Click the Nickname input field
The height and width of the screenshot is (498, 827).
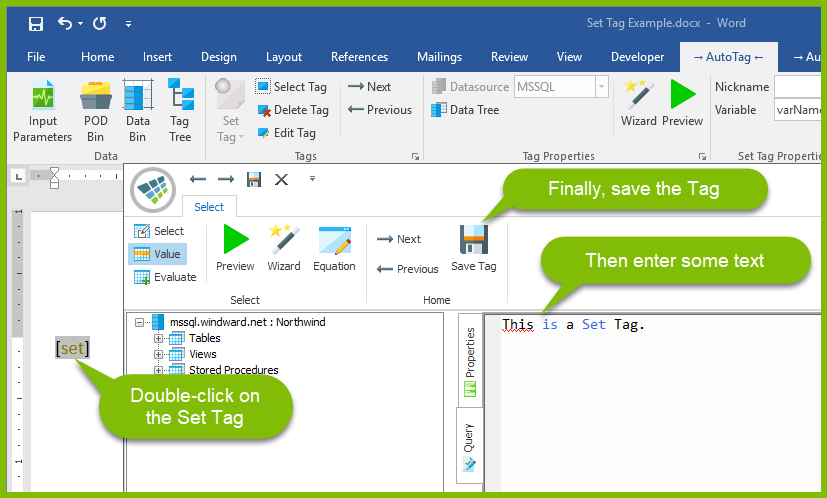coord(797,87)
